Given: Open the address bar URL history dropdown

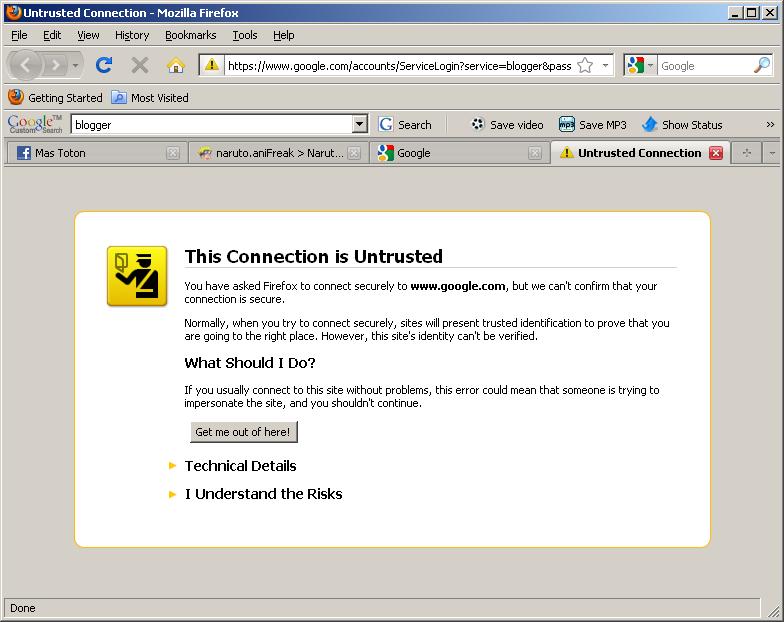Looking at the screenshot, I should pos(606,66).
